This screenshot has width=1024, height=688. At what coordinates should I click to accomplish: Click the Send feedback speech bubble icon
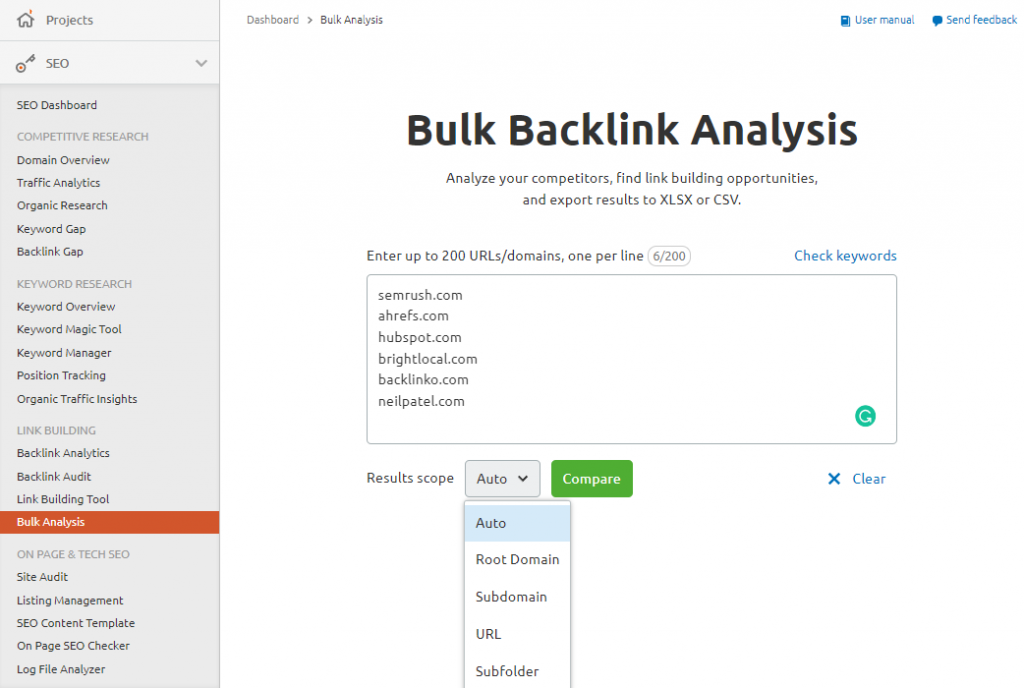click(936, 21)
